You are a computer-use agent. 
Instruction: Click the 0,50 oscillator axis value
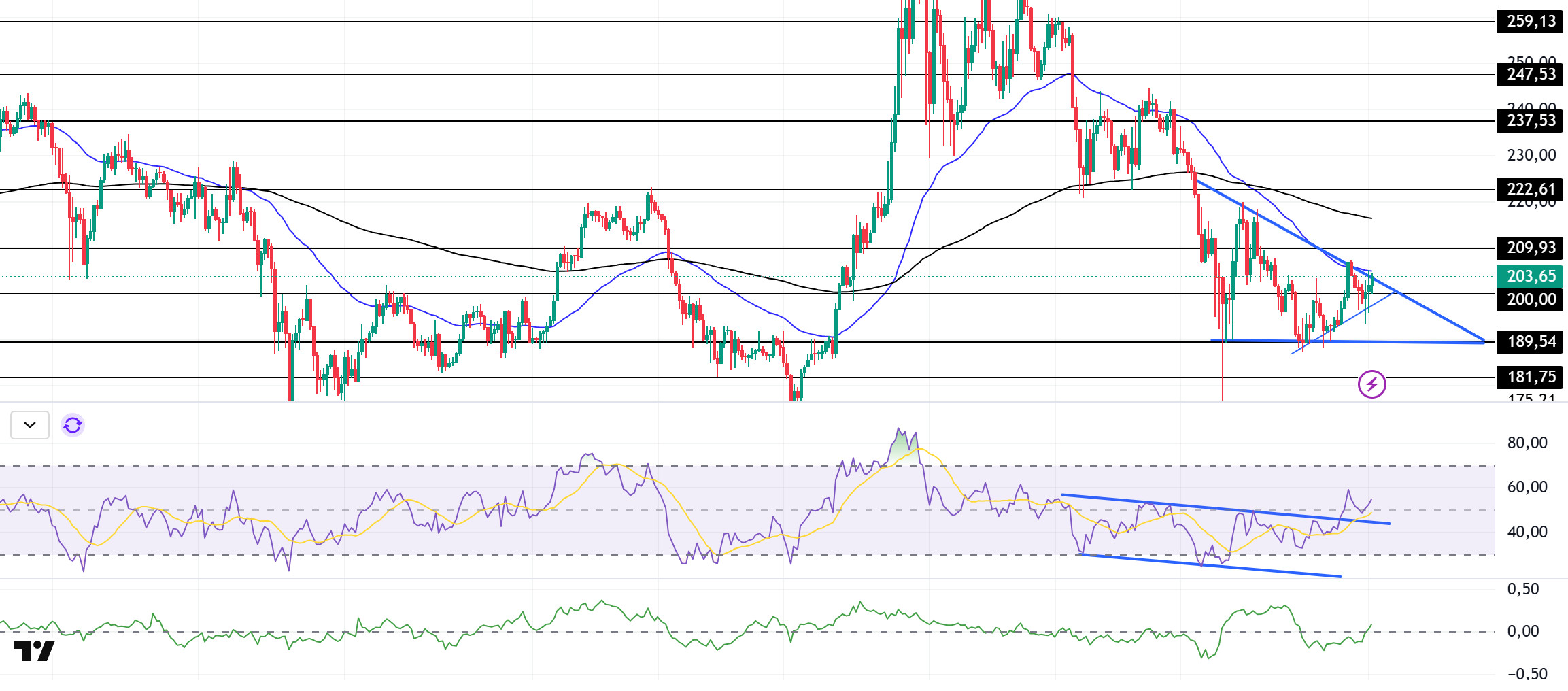pyautogui.click(x=1523, y=590)
